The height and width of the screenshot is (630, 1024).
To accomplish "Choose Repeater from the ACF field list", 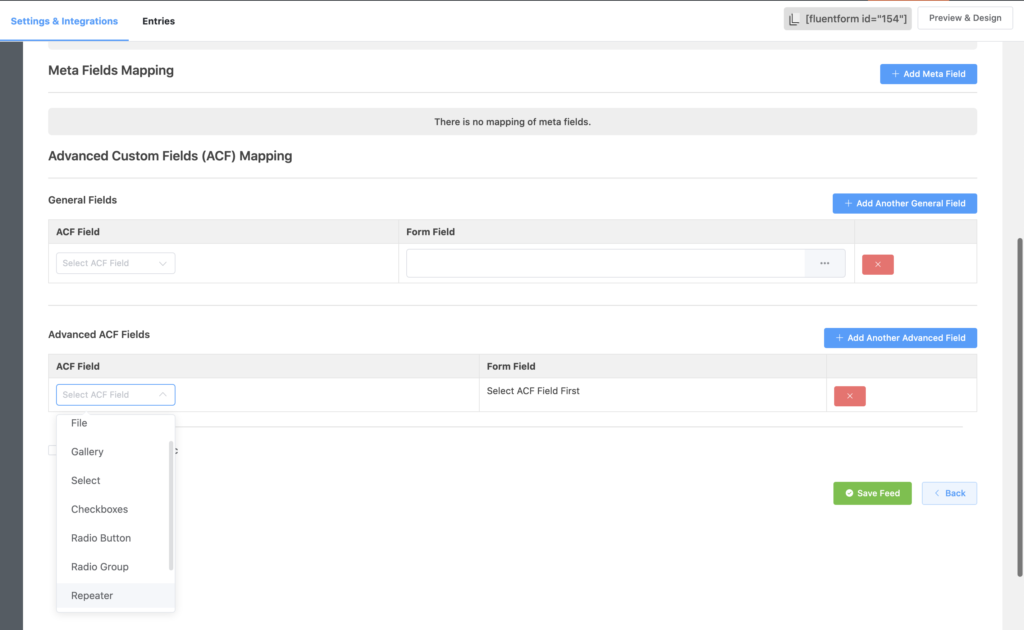I will coord(92,596).
